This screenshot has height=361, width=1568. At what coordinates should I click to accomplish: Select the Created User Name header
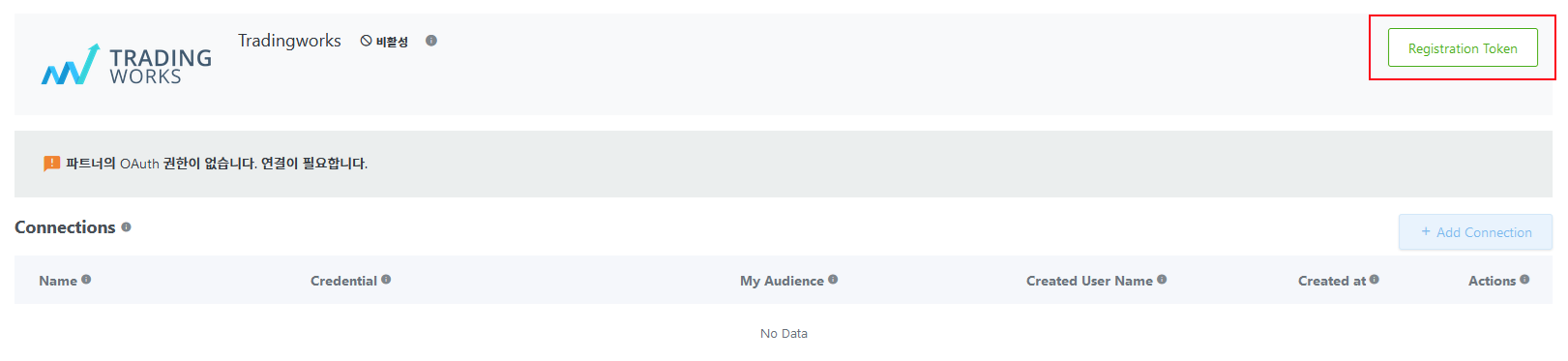point(1089,281)
